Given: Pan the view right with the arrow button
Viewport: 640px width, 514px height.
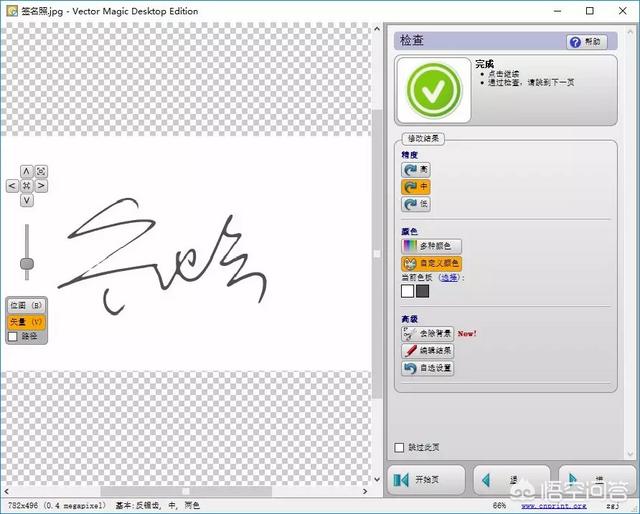Looking at the screenshot, I should click(x=42, y=186).
